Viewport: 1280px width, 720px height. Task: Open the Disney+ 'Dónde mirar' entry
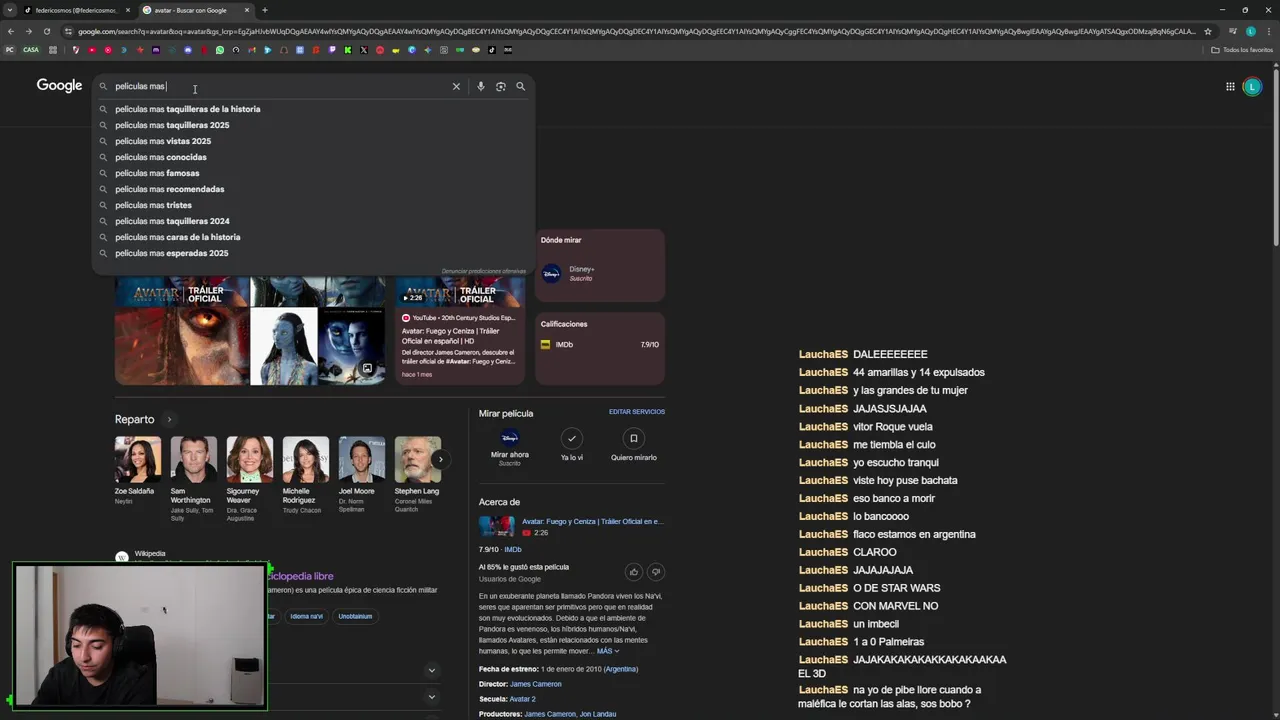[600, 273]
